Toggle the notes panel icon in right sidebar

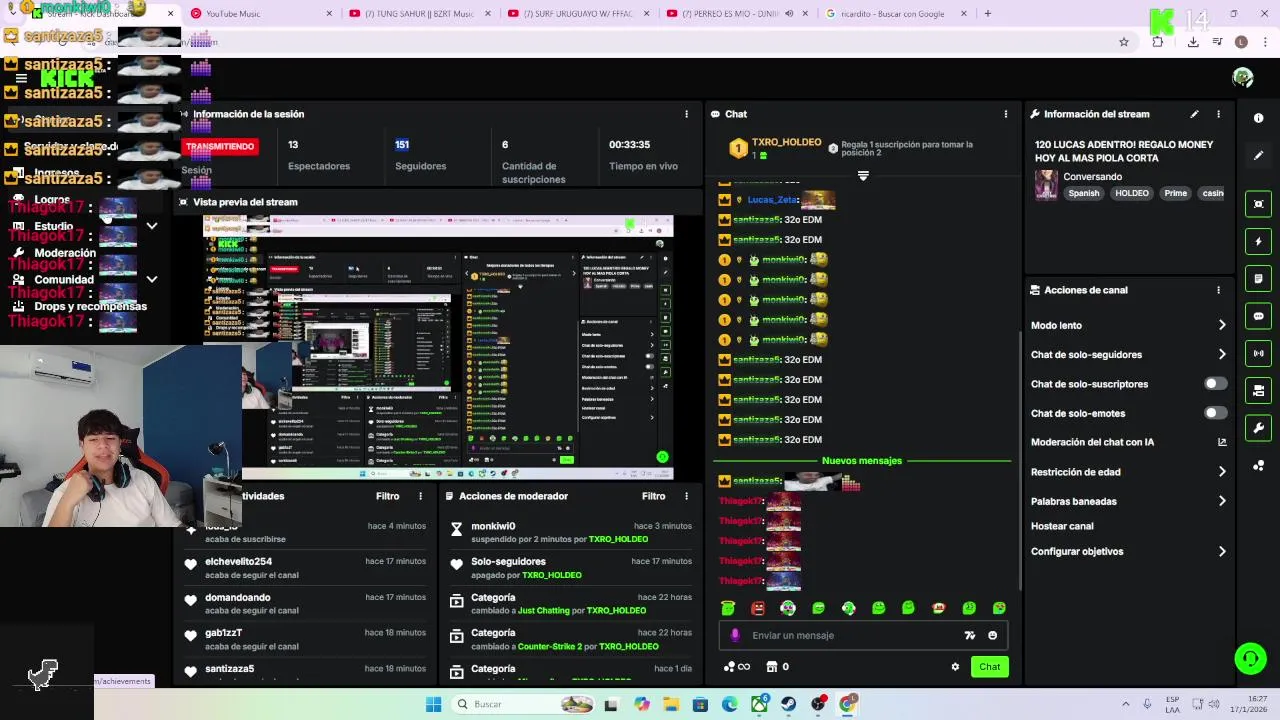tap(1258, 278)
